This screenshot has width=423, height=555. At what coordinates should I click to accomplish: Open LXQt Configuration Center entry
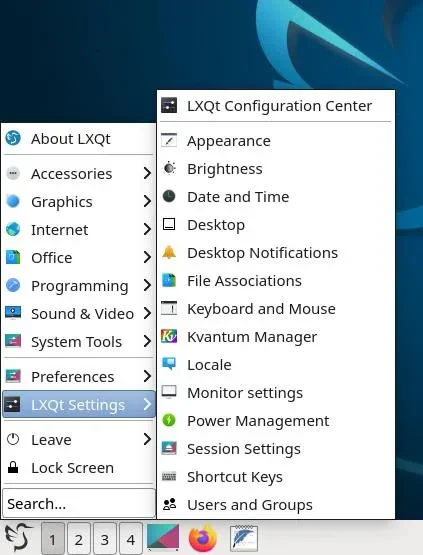pos(276,105)
